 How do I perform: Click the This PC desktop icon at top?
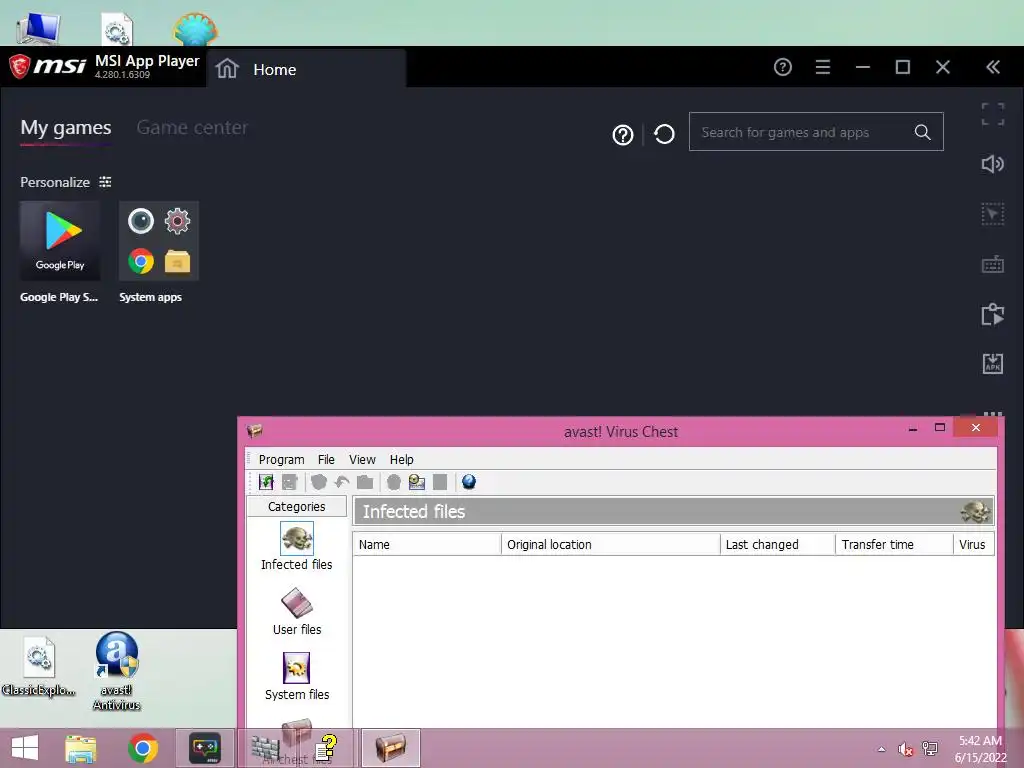[x=39, y=28]
